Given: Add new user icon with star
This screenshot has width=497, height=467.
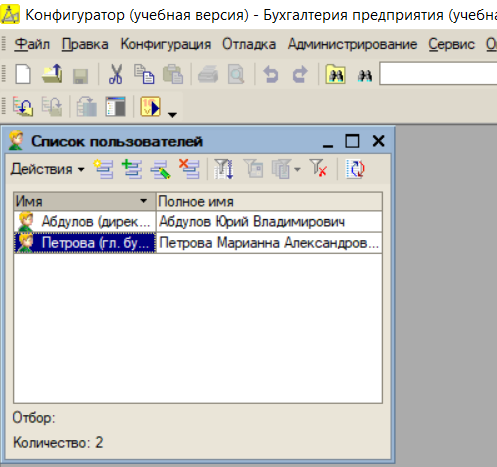Looking at the screenshot, I should [x=103, y=169].
